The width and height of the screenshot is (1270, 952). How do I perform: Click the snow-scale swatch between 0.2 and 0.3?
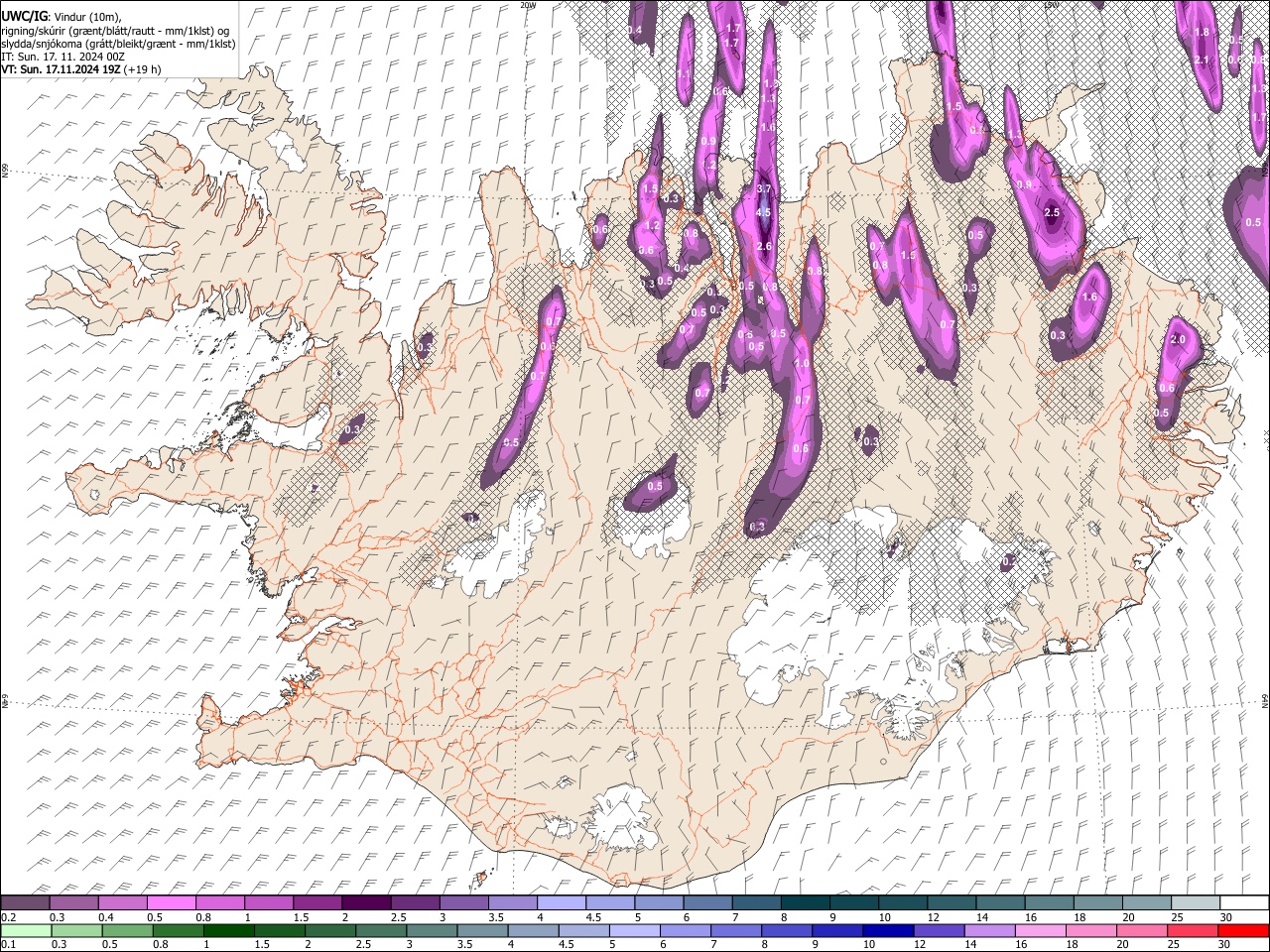(x=25, y=902)
